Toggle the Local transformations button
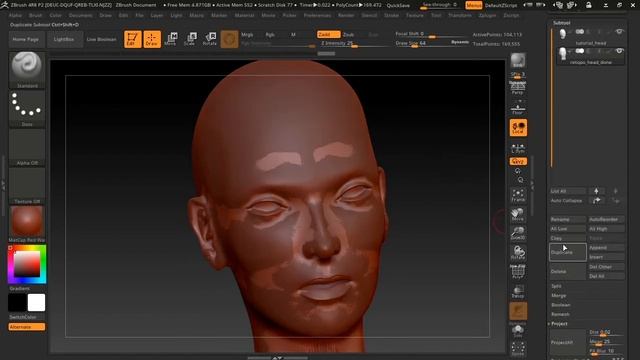The image size is (640, 360). pos(518,127)
